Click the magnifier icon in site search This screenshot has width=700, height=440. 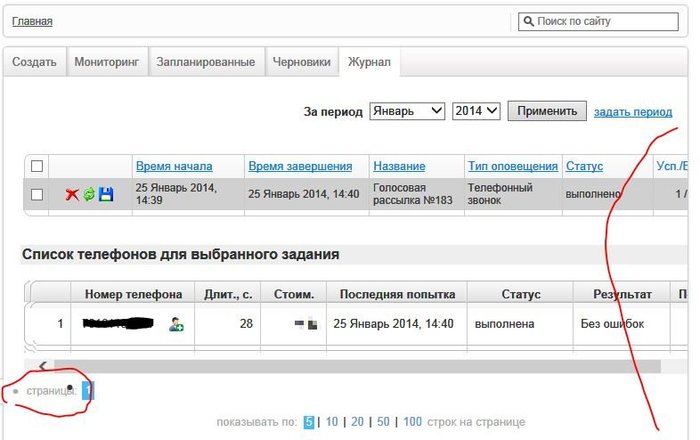pos(528,21)
